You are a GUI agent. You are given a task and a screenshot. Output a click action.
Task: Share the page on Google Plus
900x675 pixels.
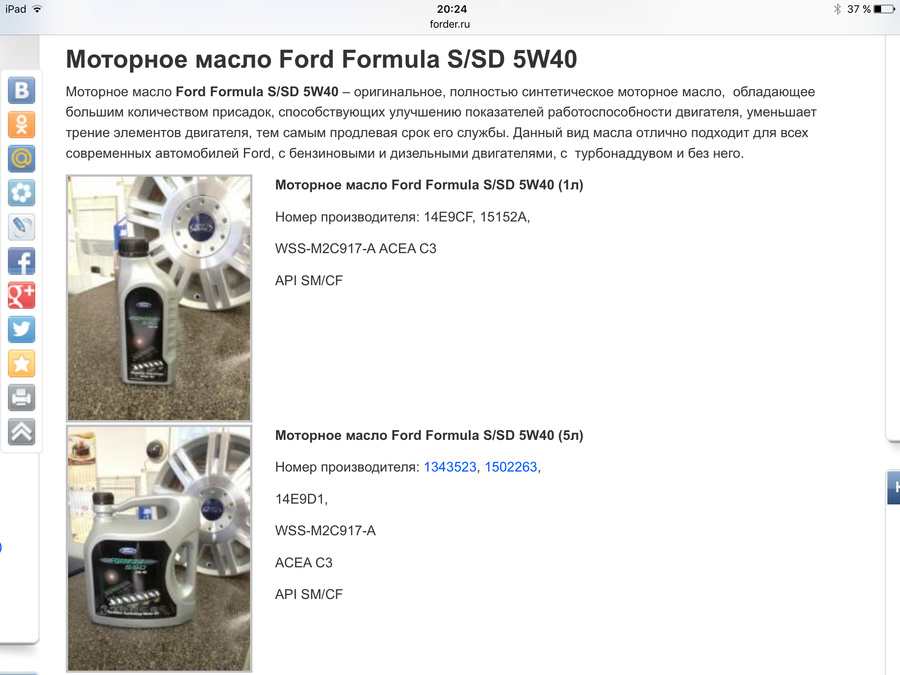(21, 296)
